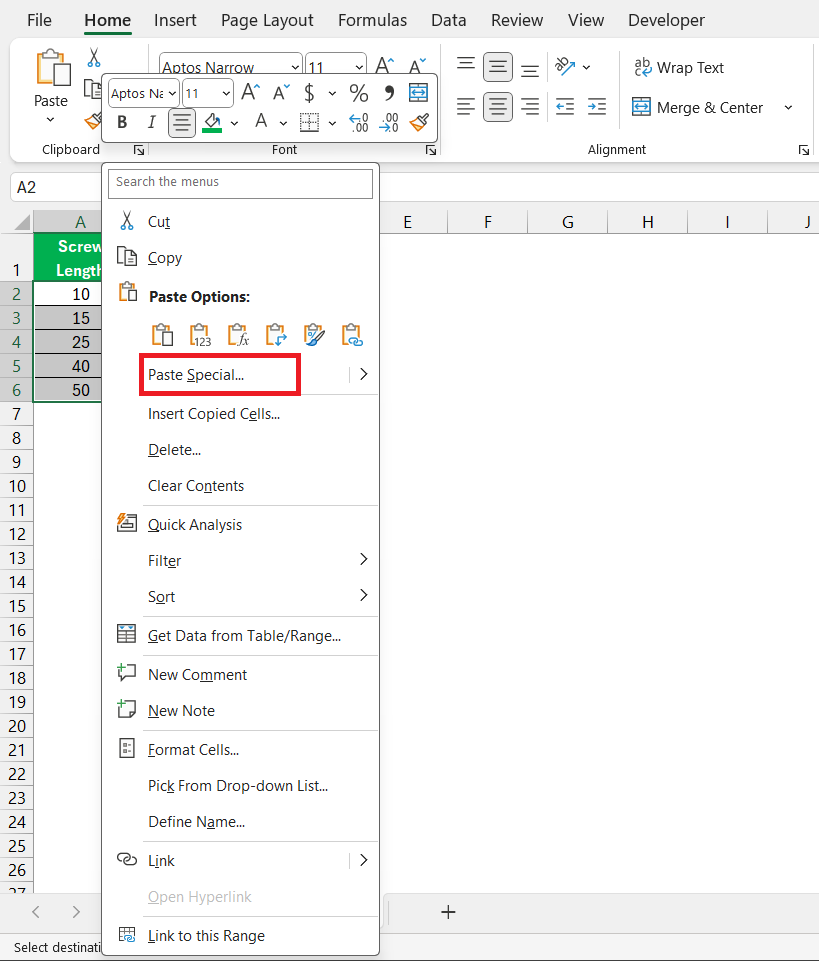Click Top Align icon in ribbon
The image size is (819, 961).
click(x=466, y=66)
